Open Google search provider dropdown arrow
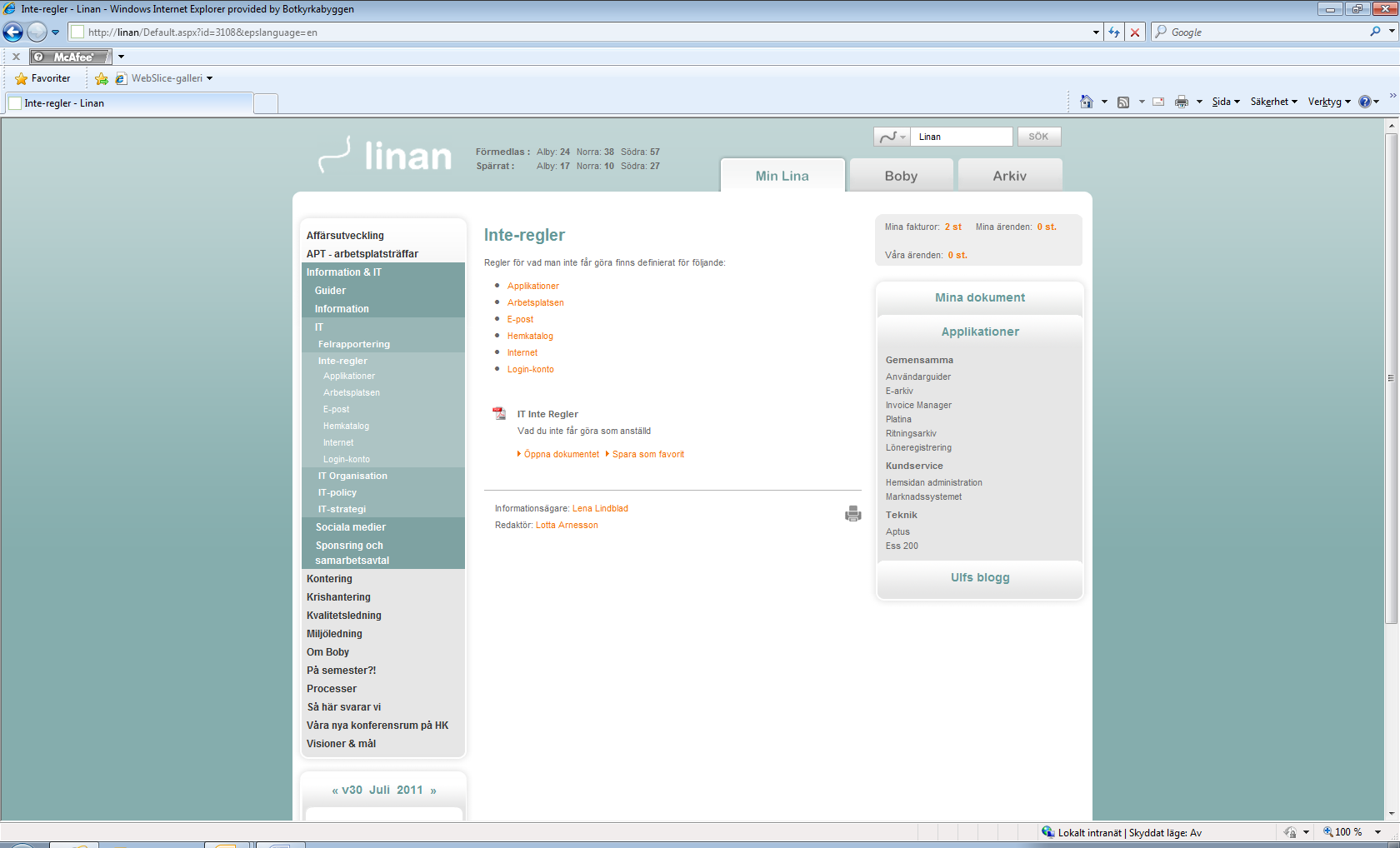 click(1392, 32)
